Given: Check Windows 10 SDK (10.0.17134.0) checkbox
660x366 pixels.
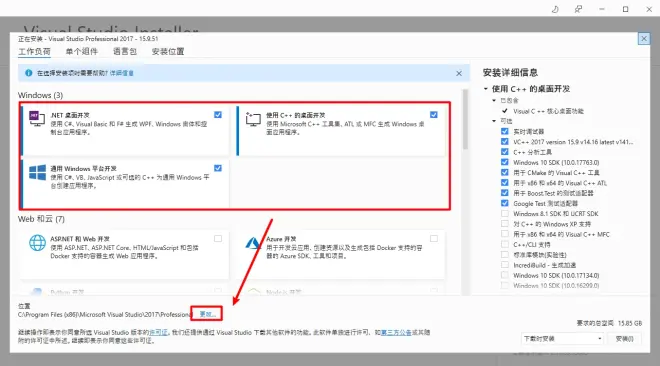Looking at the screenshot, I should point(505,275).
